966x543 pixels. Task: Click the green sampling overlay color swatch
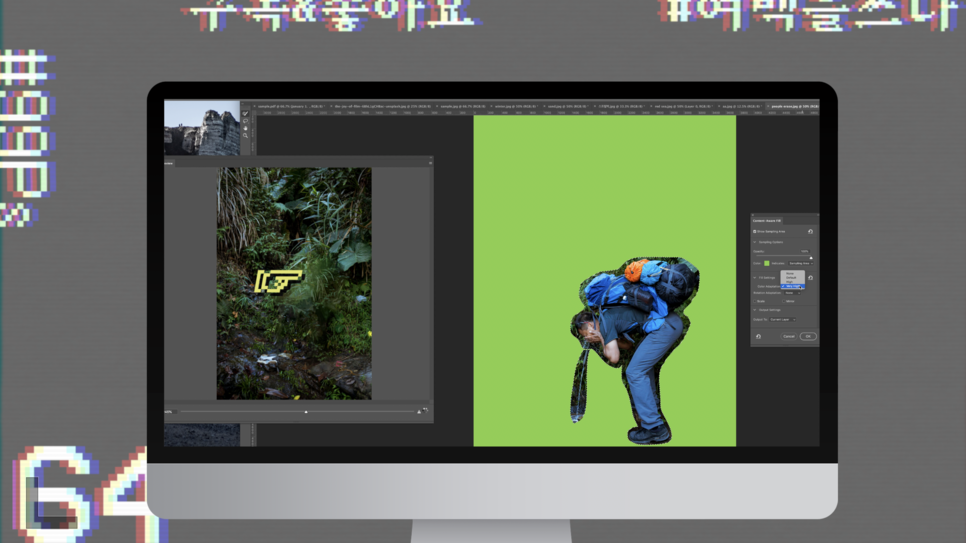(767, 263)
